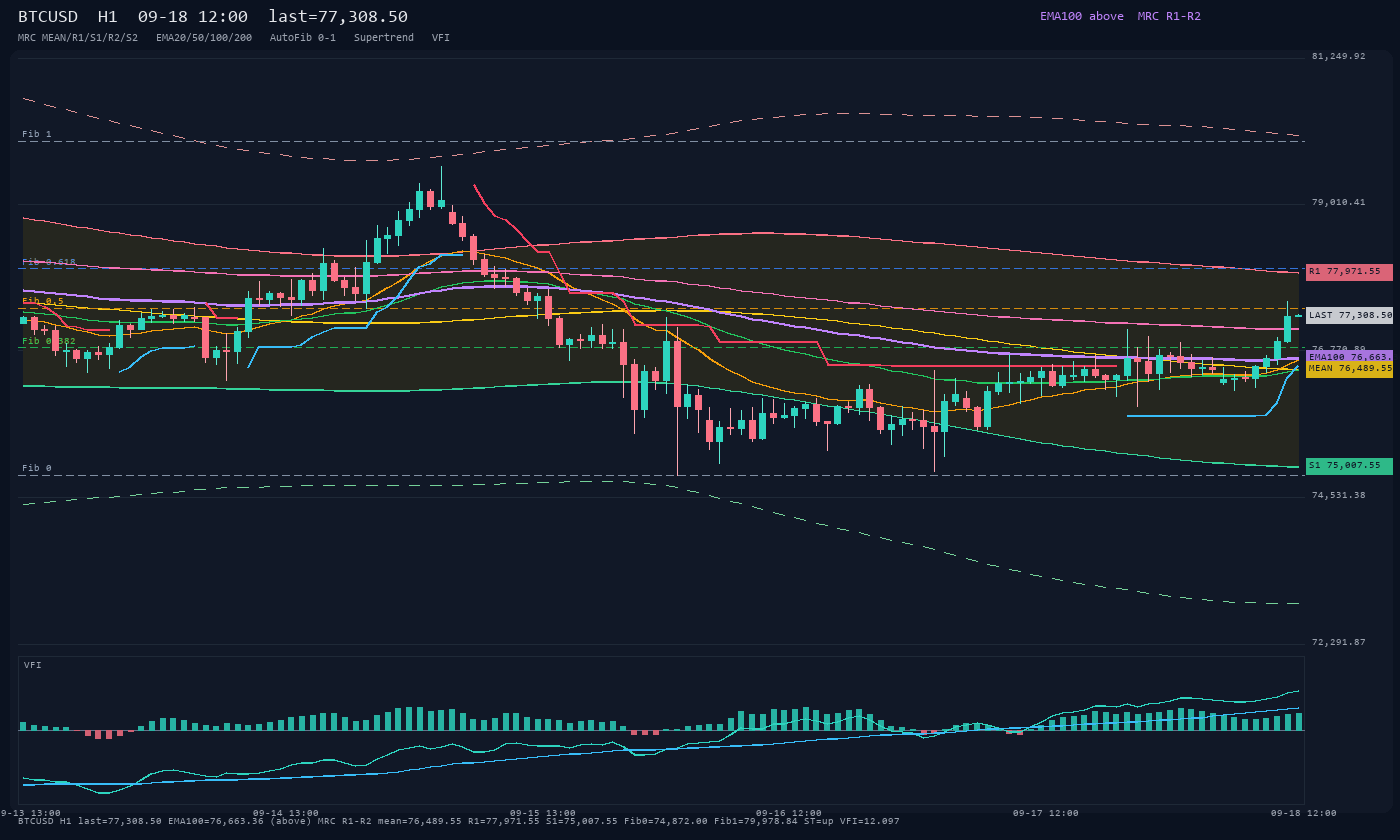Click the 'Fib 0' level label

[37, 468]
